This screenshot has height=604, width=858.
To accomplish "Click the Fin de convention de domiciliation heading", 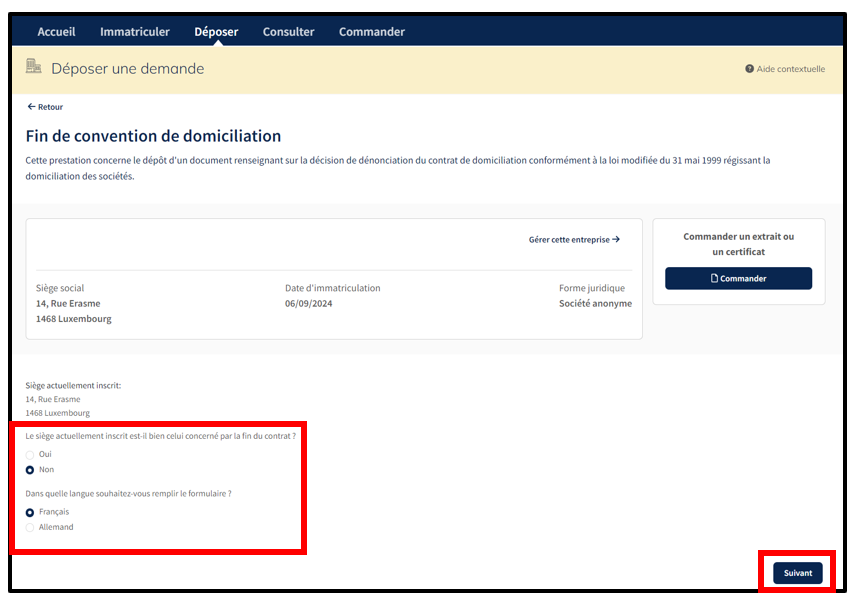I will click(x=153, y=136).
